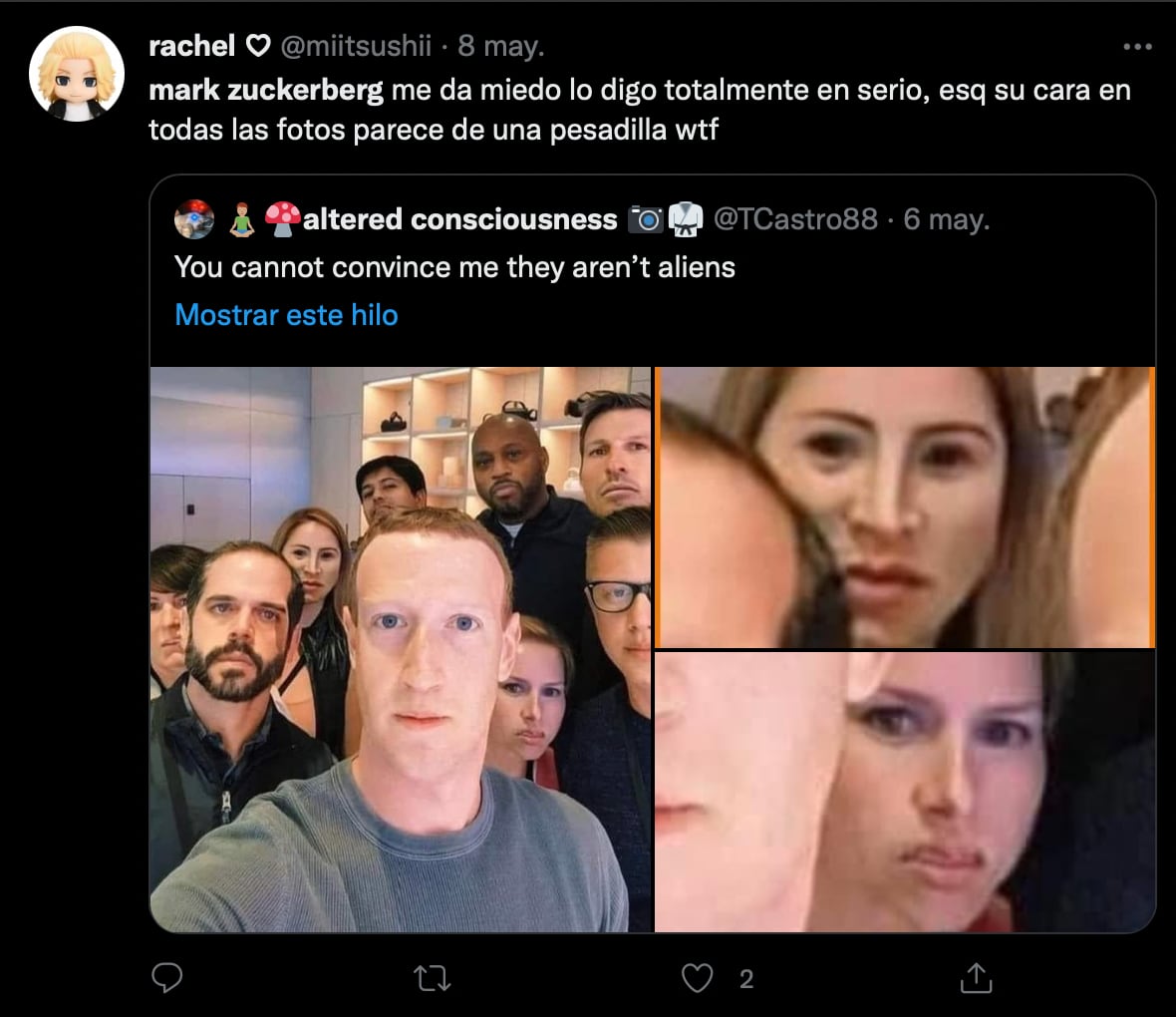Click the 6 may. quoted tweet timestamp
The height and width of the screenshot is (1017, 1176).
point(946,219)
